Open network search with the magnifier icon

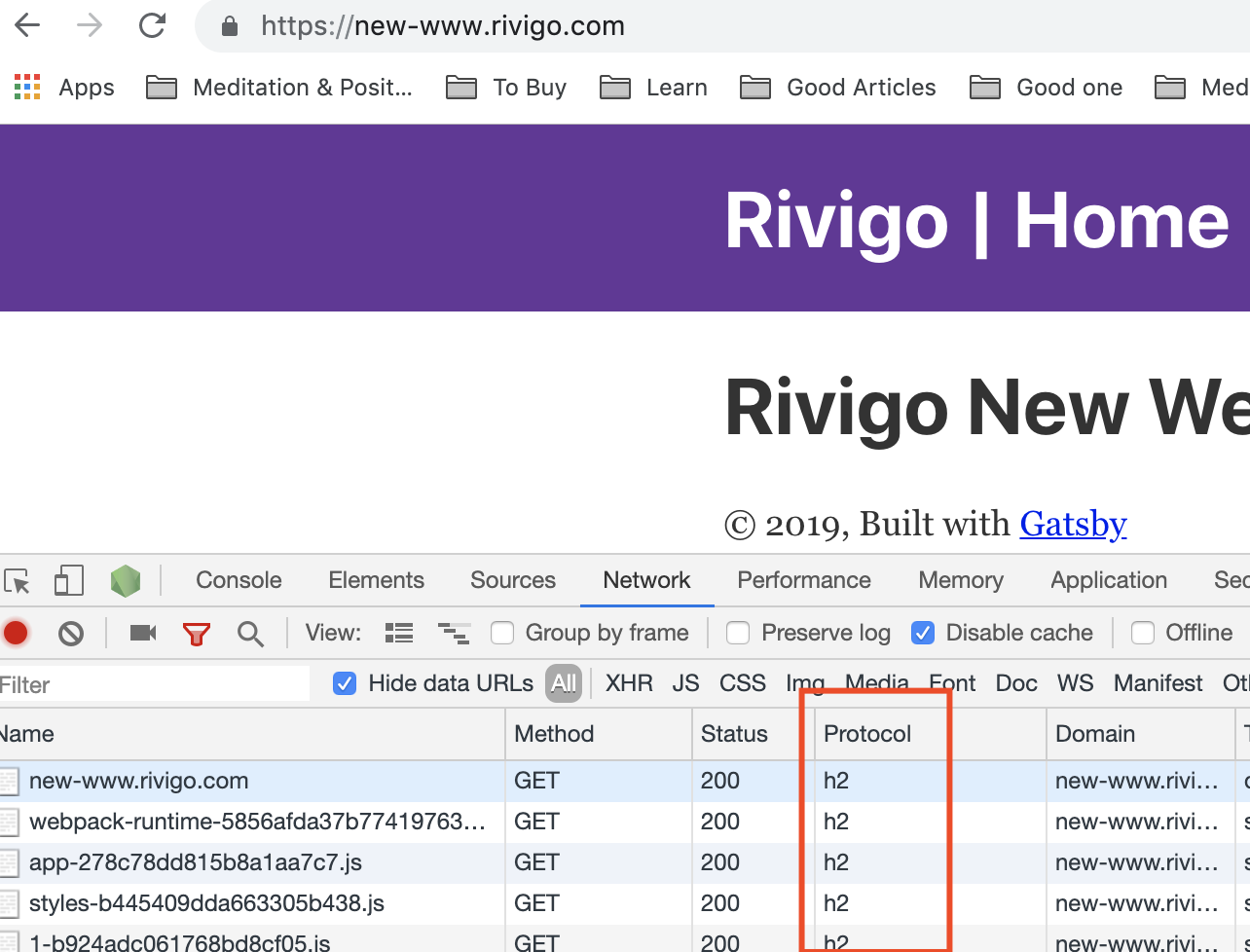(x=251, y=635)
